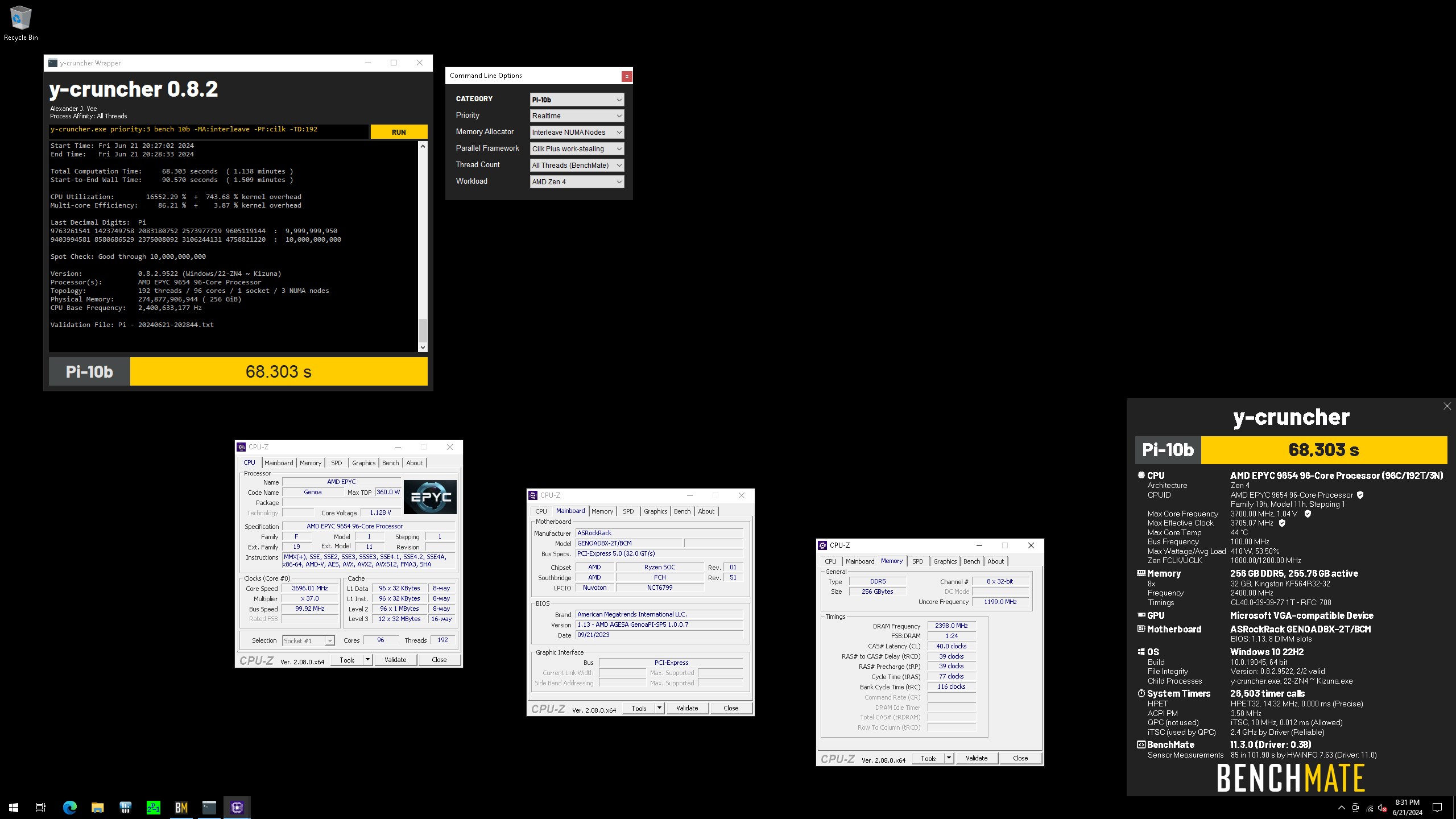
Task: Open network status tray icon
Action: click(x=1370, y=808)
